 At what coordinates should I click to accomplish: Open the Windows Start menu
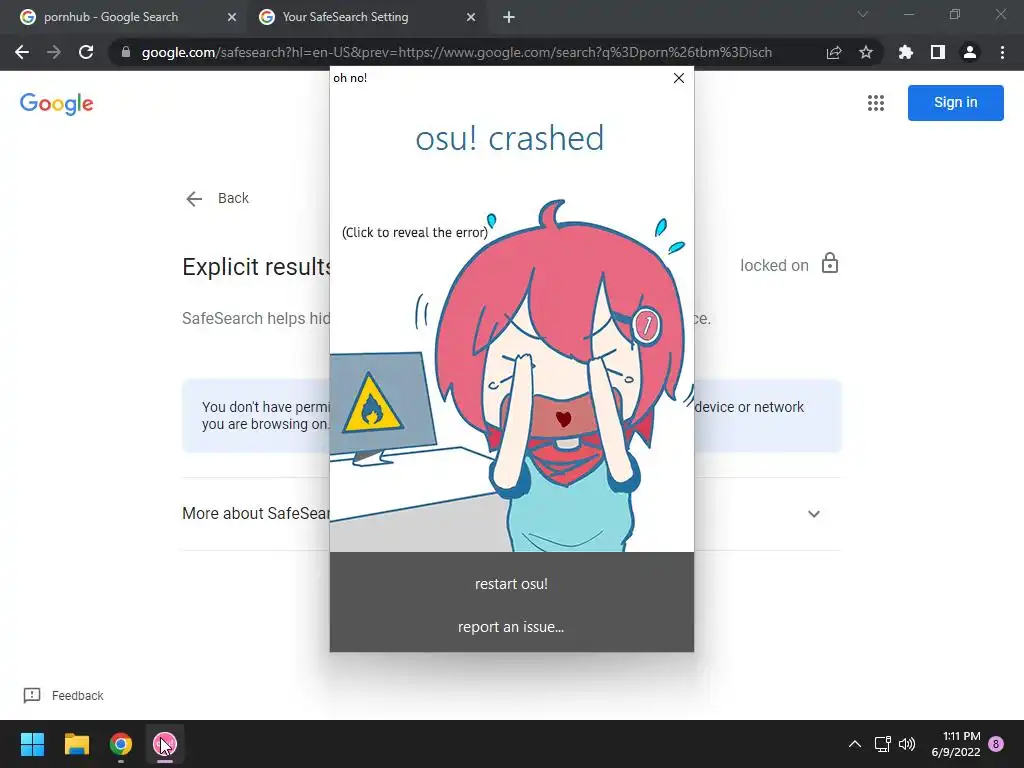click(32, 744)
